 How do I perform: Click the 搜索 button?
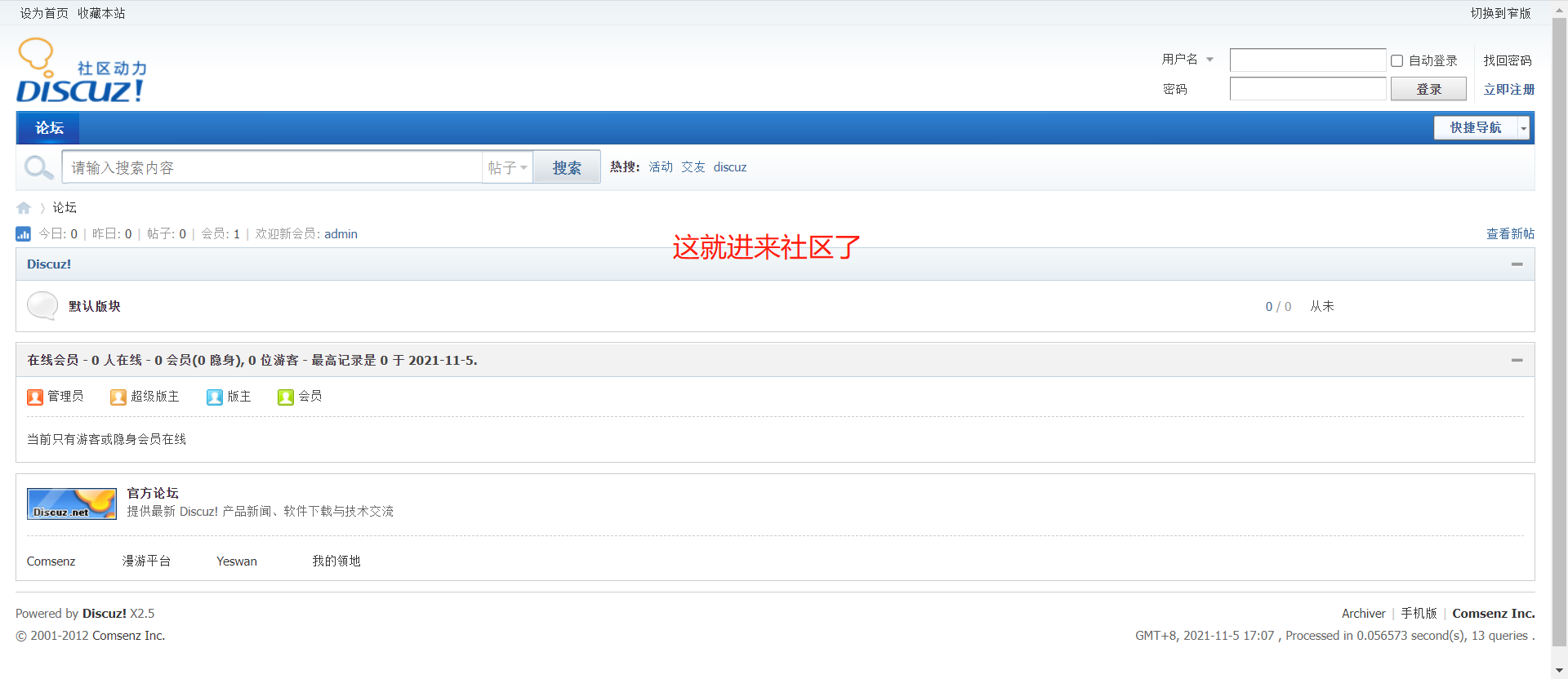[x=567, y=167]
